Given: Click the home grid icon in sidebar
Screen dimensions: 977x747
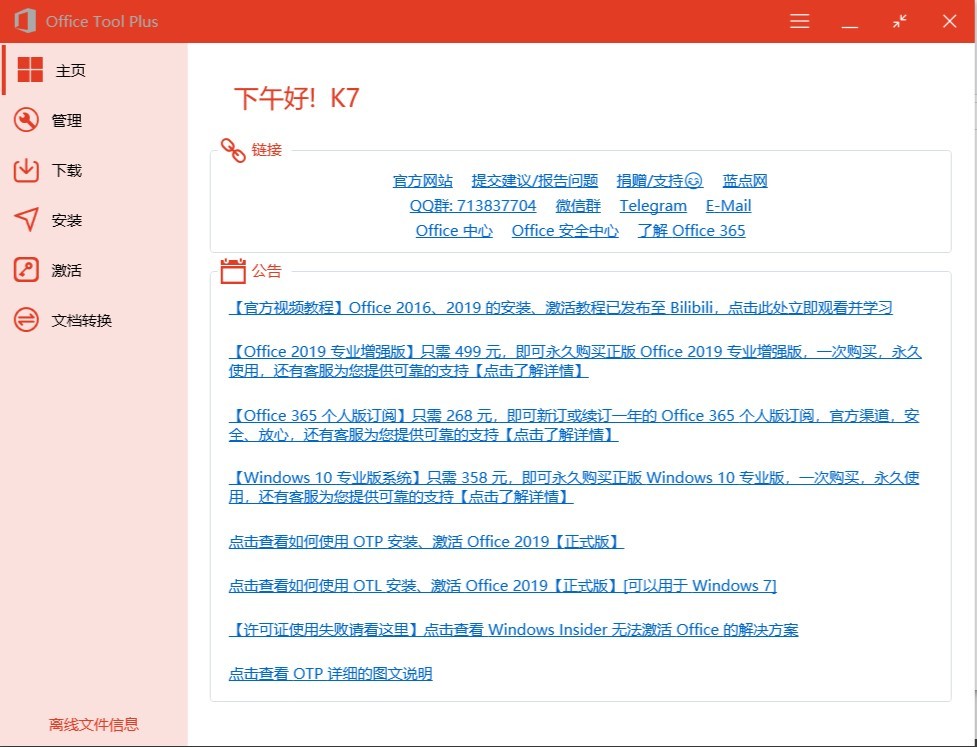Looking at the screenshot, I should click(x=30, y=70).
